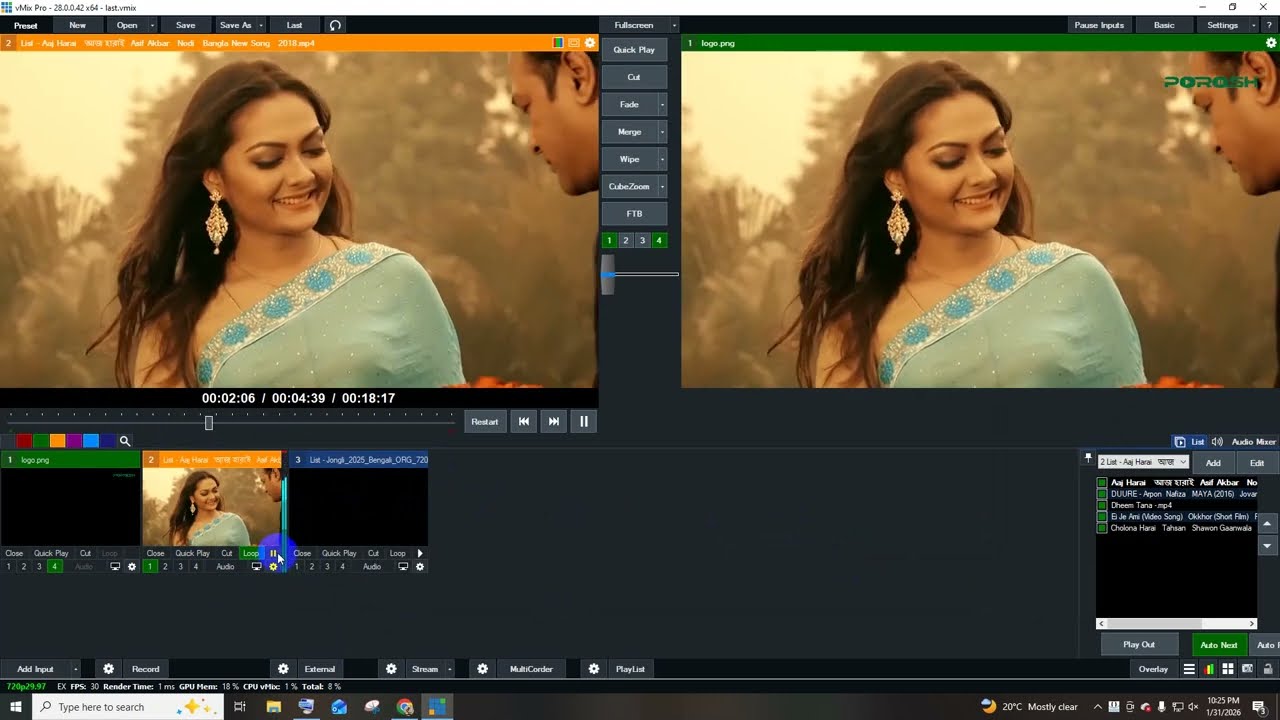This screenshot has height=720, width=1280.
Task: Toggle overlay 4 on logo.png input
Action: coord(55,567)
